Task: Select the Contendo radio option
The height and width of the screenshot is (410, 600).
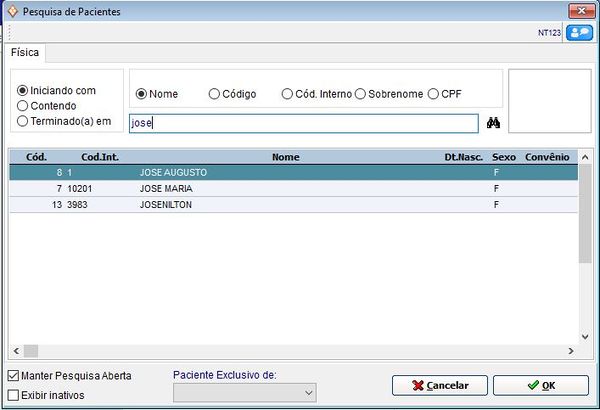Action: (23, 105)
